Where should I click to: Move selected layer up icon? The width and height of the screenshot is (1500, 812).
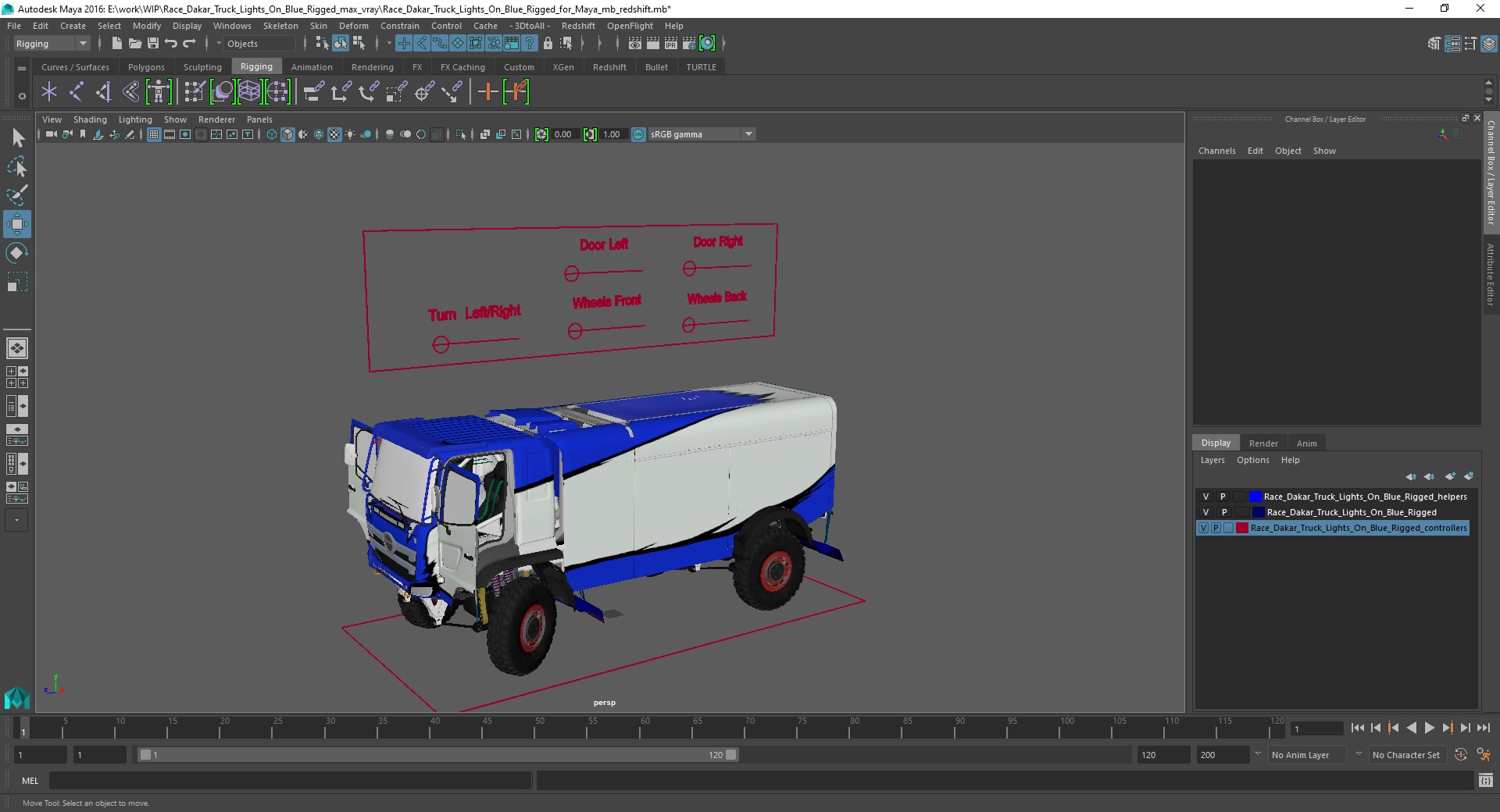click(1411, 476)
